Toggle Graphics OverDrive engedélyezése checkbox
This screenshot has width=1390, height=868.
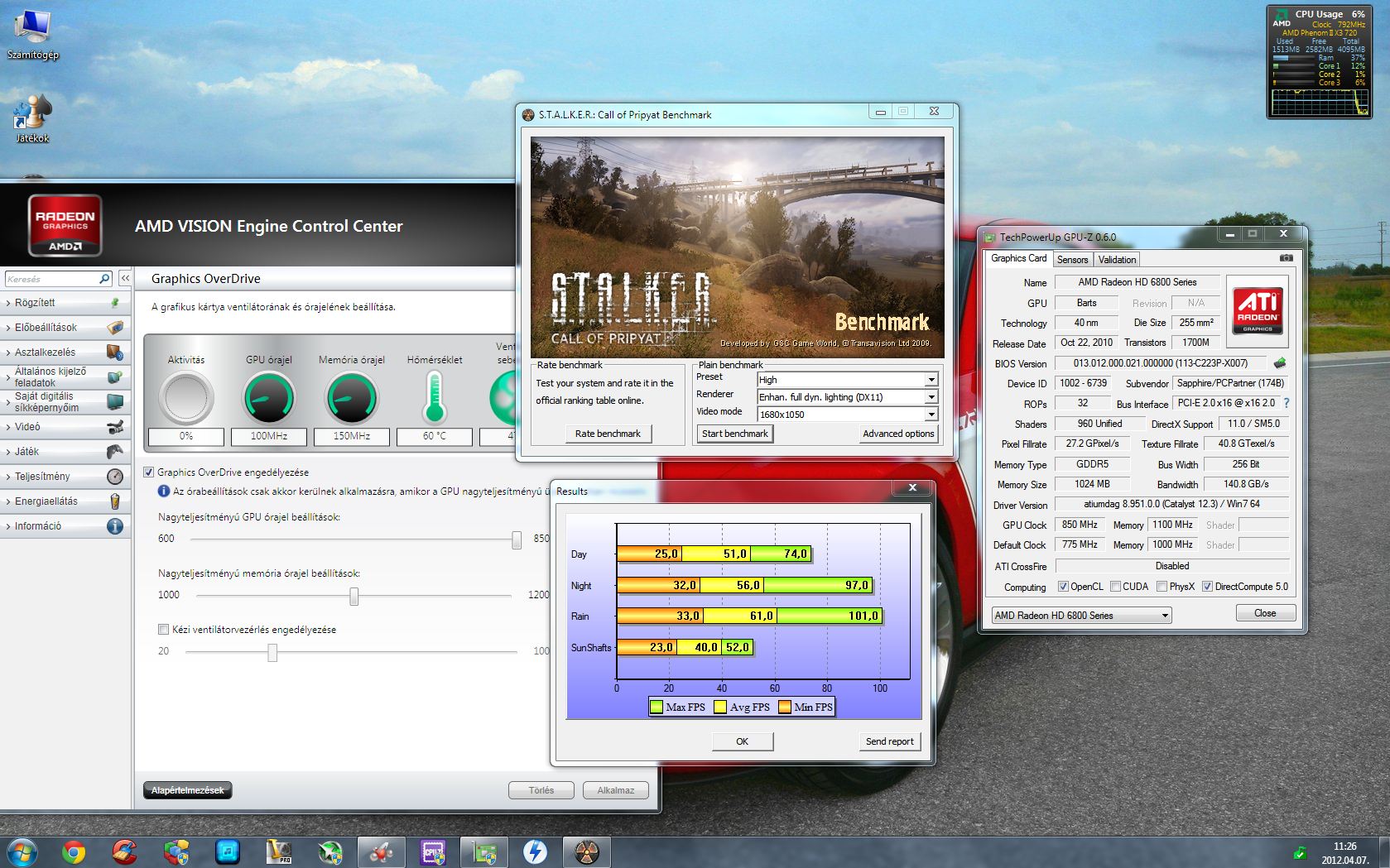click(x=149, y=472)
